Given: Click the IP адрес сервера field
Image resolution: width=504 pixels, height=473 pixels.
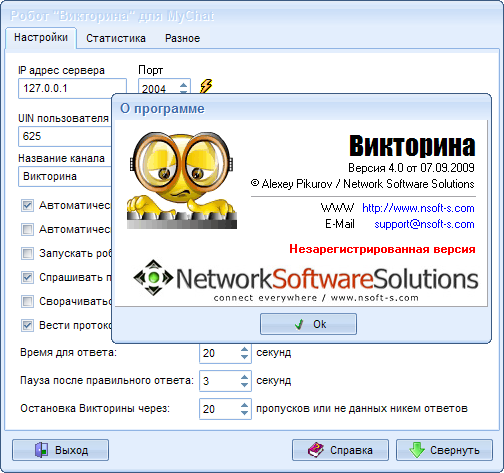Looking at the screenshot, I should 72,88.
